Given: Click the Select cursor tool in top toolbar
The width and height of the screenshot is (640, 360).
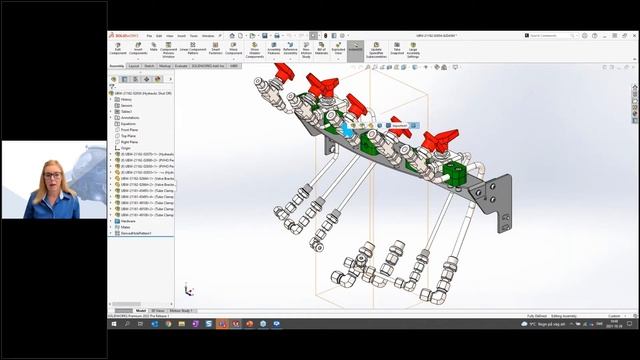Looking at the screenshot, I should tap(313, 36).
